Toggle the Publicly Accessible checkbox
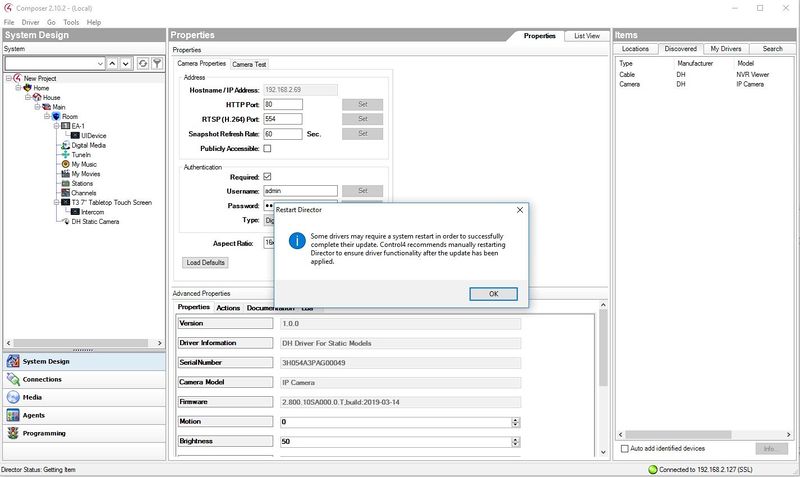The height and width of the screenshot is (477, 800). pos(267,148)
